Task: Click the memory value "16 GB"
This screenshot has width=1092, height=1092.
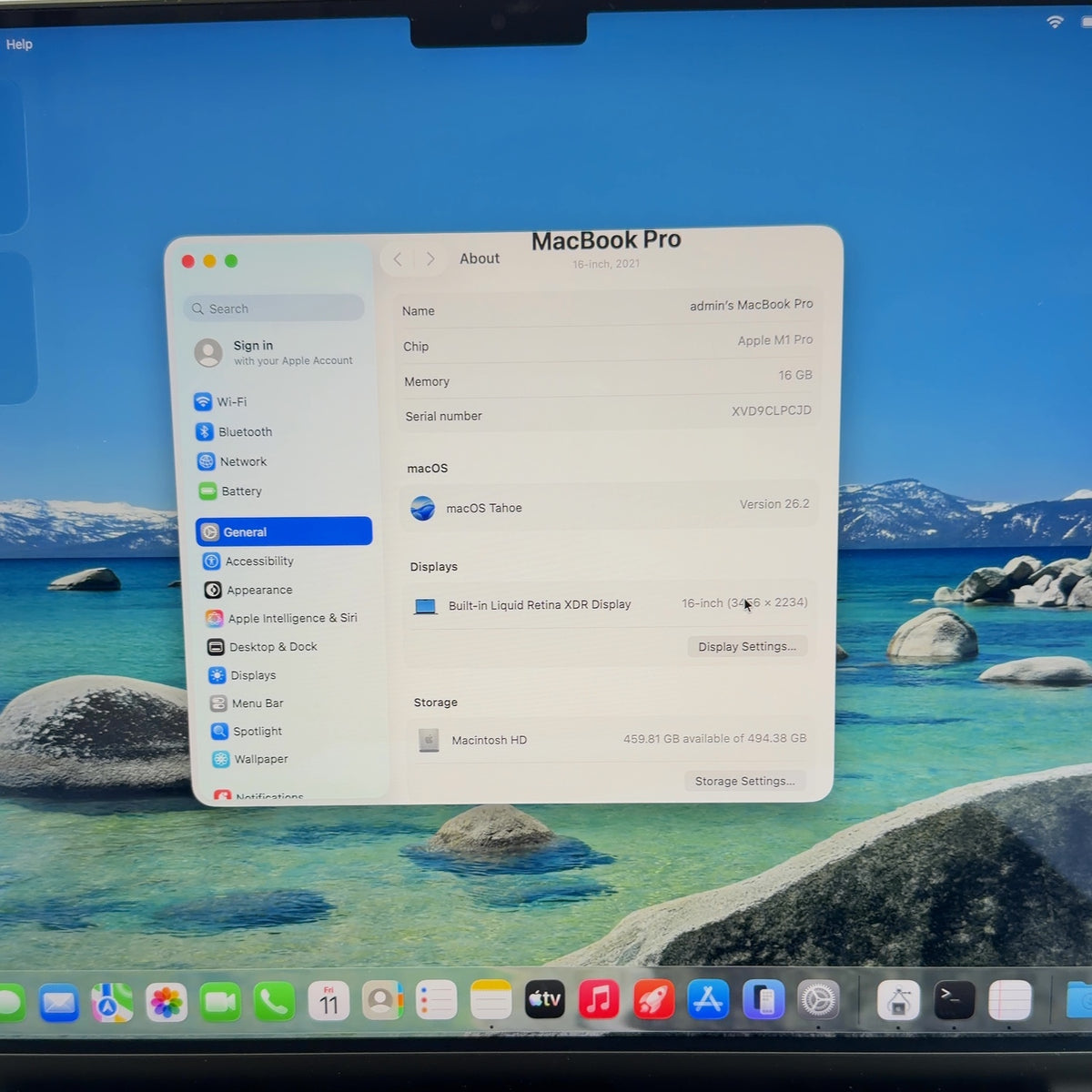Action: 795,375
